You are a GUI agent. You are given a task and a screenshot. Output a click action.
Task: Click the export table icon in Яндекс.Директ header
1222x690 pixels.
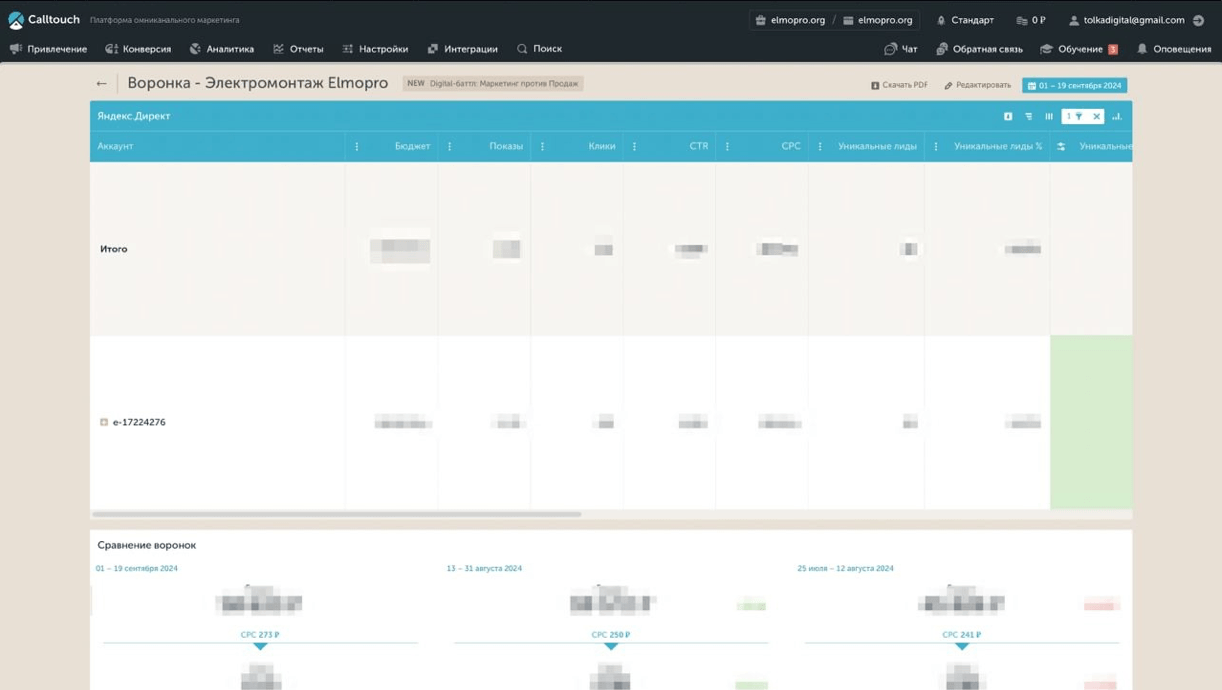point(1008,117)
